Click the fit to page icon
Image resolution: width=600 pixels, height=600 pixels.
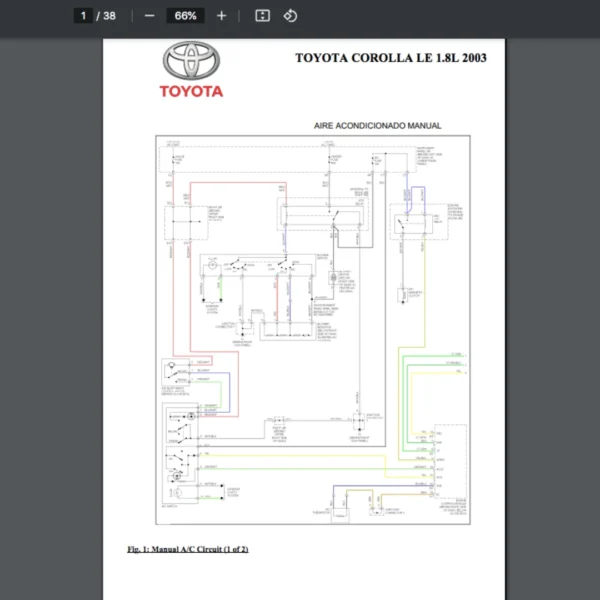(x=262, y=16)
